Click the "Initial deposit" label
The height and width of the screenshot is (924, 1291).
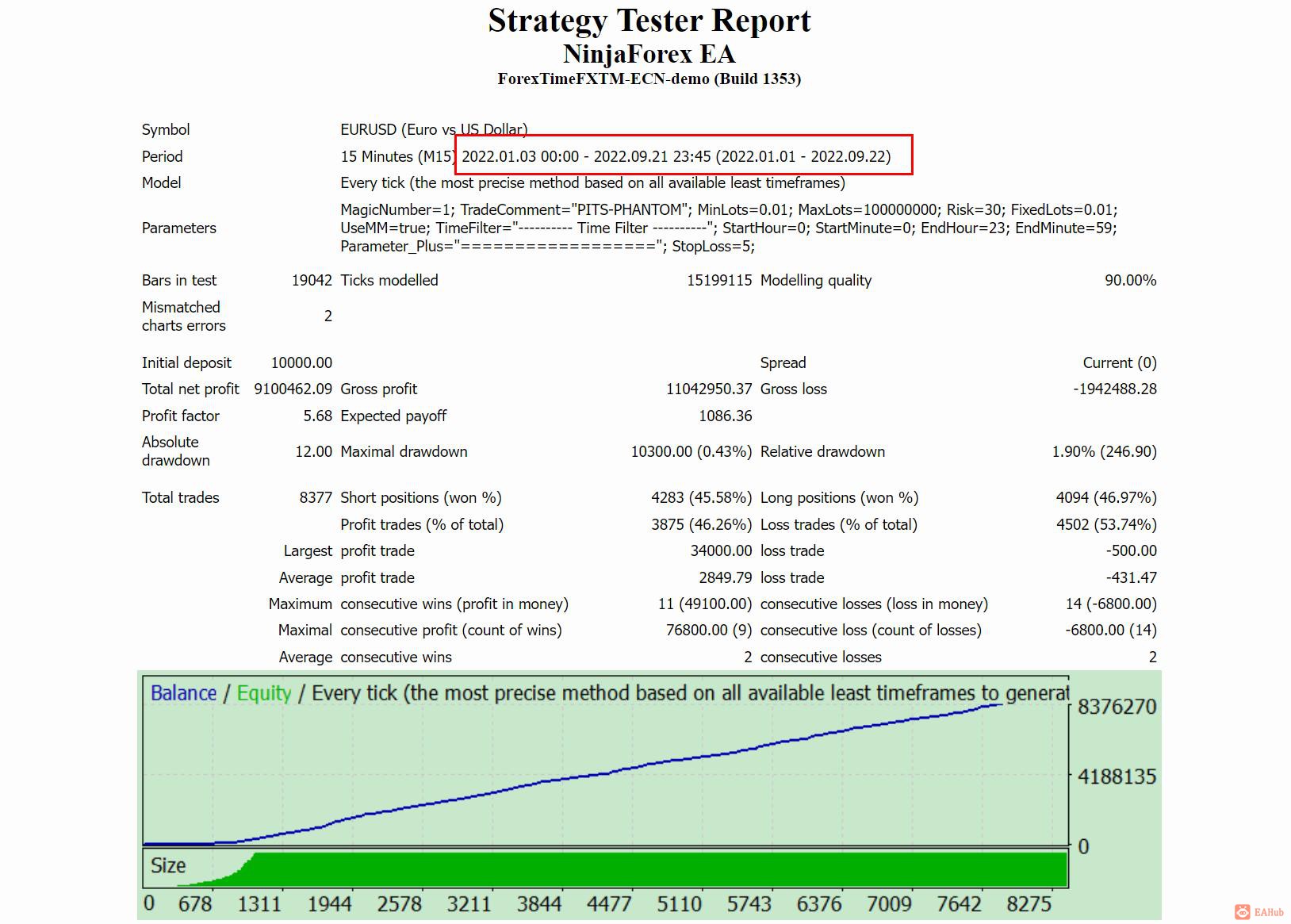[x=186, y=362]
